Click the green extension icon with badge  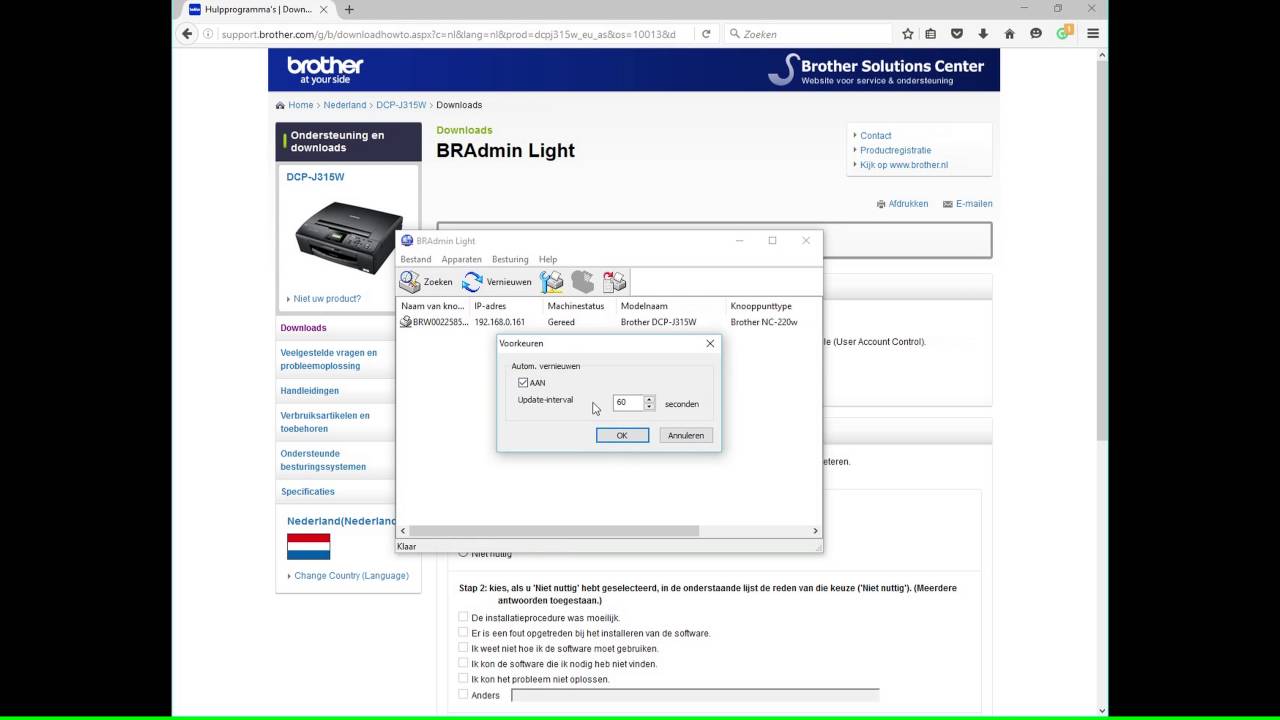(1064, 33)
